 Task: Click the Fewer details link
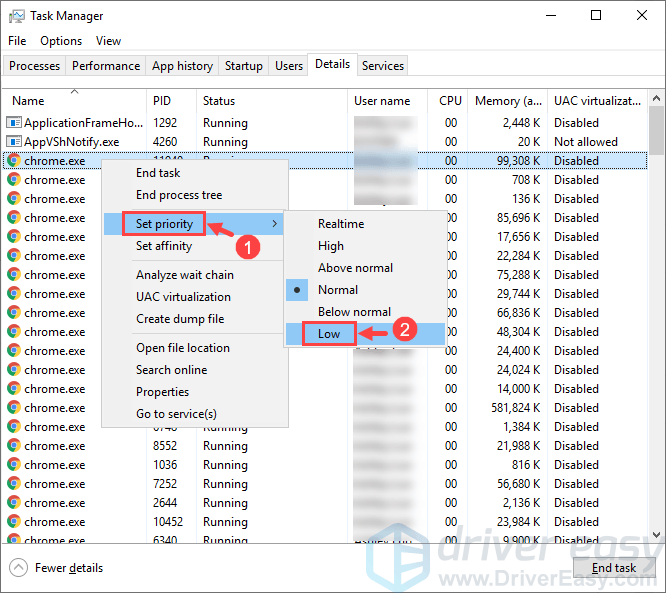pos(69,568)
